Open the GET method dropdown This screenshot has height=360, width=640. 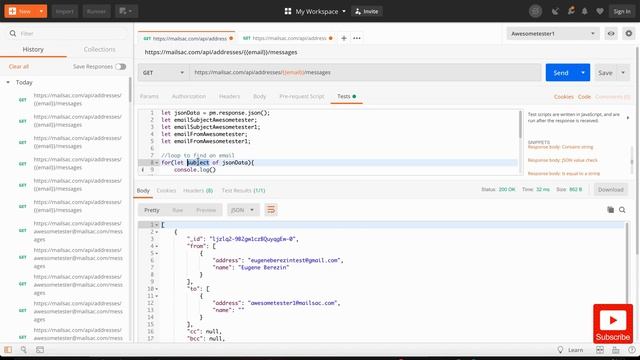pos(163,73)
